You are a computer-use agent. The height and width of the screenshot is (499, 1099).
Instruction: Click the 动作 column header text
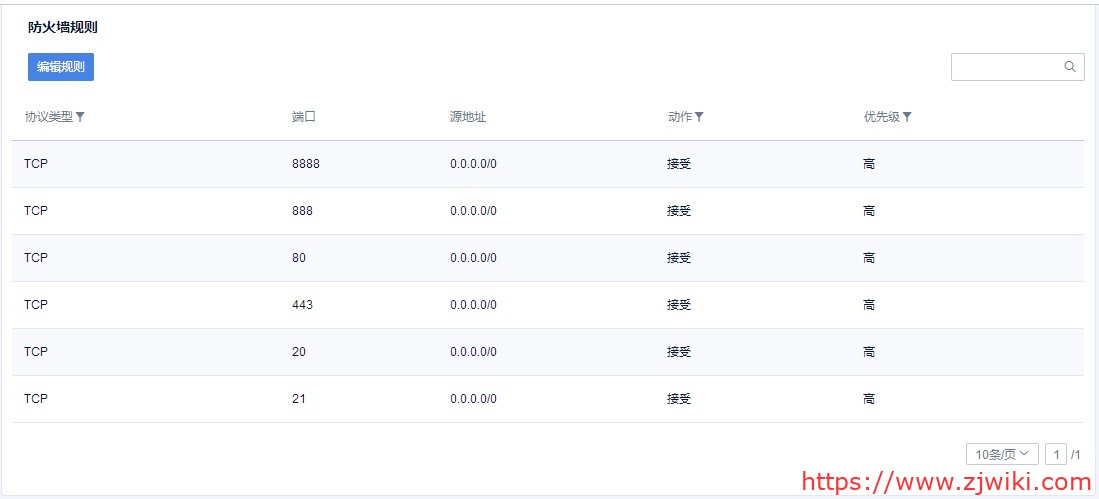pos(680,117)
